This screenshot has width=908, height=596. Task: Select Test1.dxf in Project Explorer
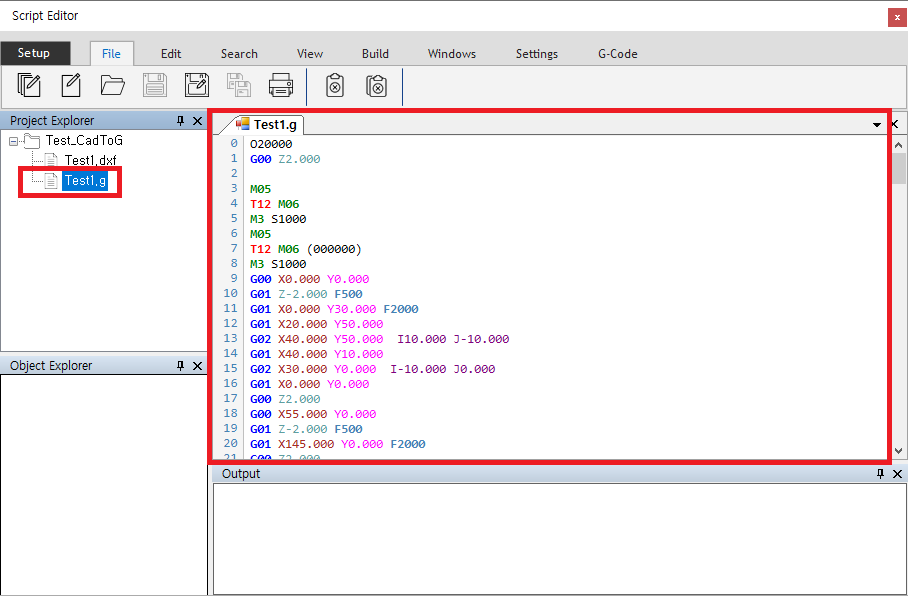91,160
